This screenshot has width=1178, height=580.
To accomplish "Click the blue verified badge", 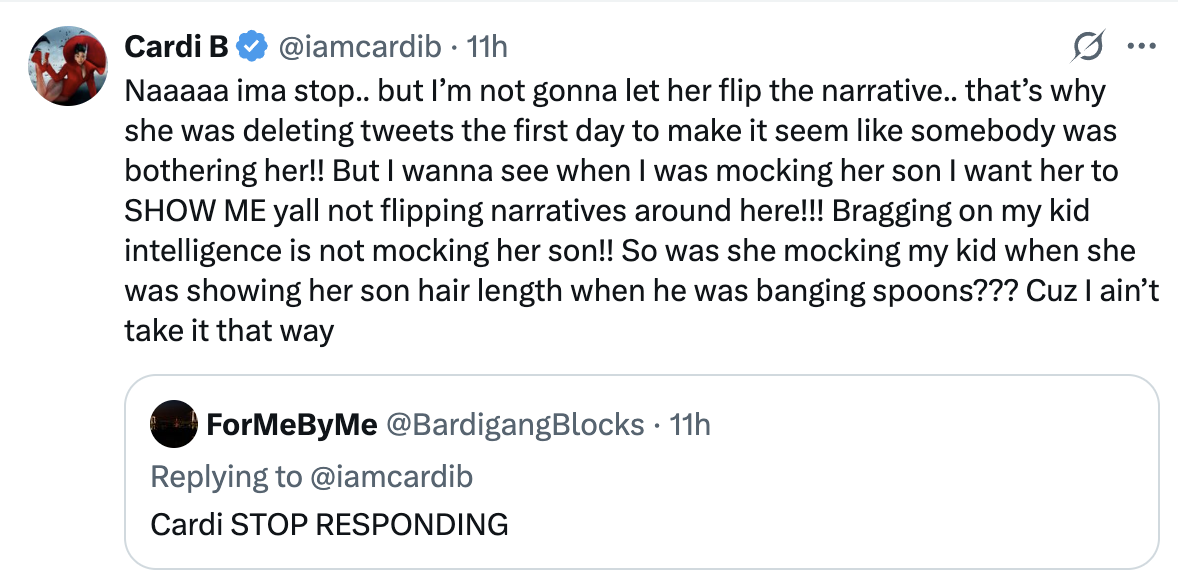I will tap(249, 46).
